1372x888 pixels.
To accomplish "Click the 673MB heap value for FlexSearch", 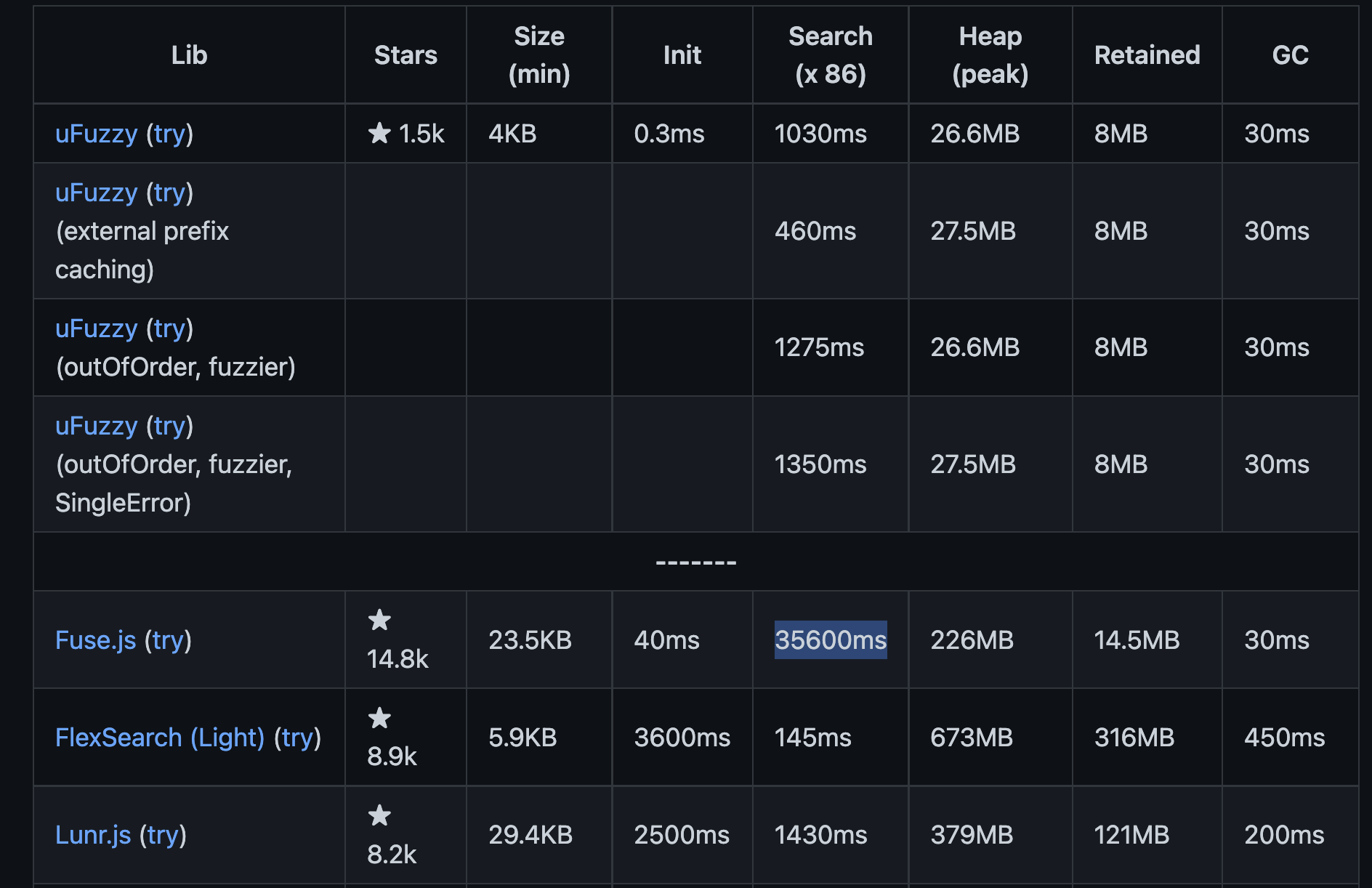I will tap(972, 738).
